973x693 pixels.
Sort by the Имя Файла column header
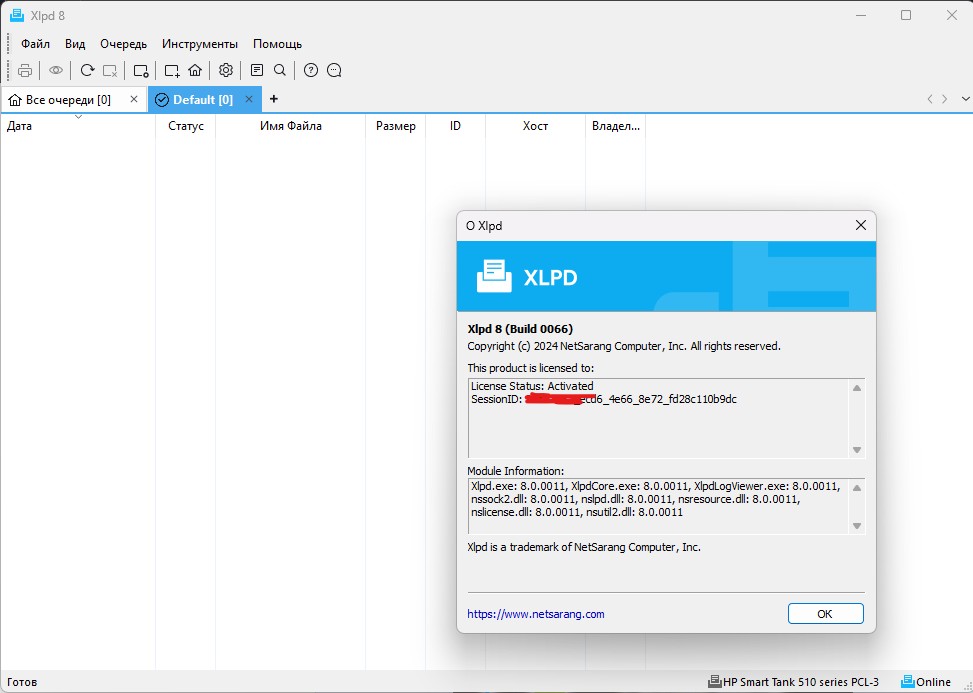tap(290, 126)
